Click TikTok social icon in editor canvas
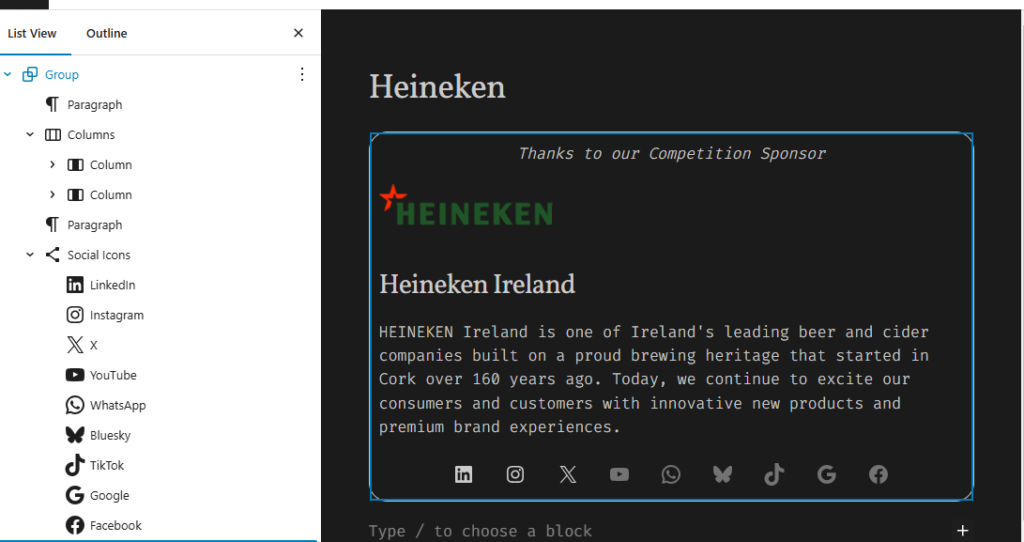 [775, 475]
